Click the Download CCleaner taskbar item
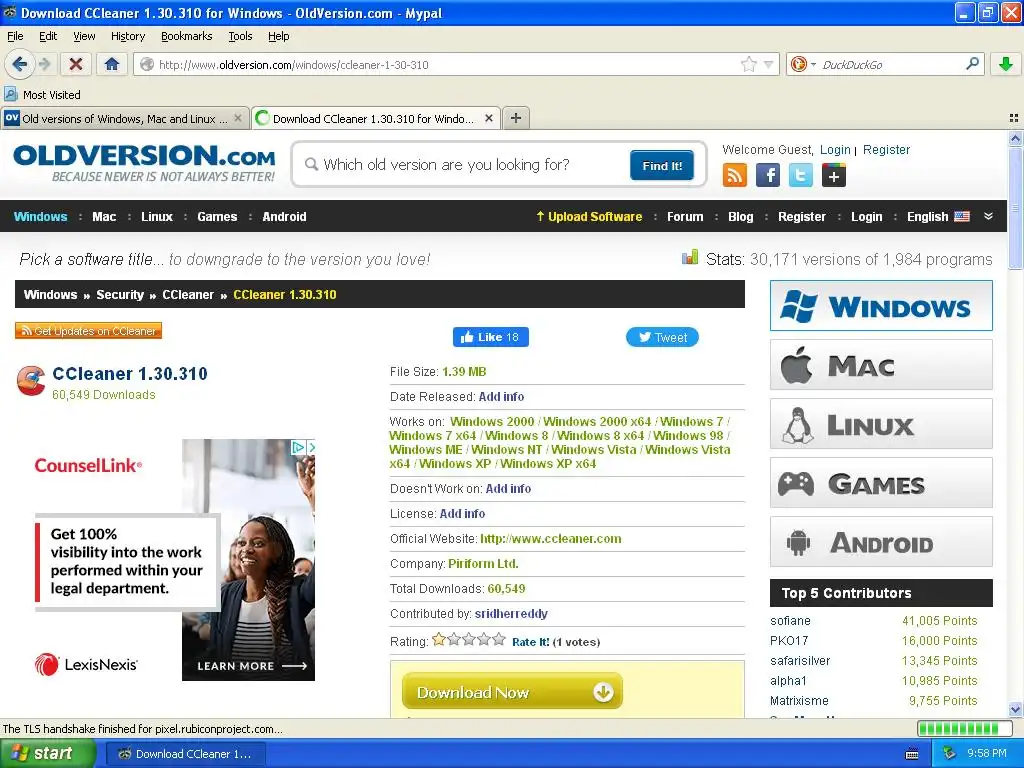This screenshot has height=768, width=1024. (x=185, y=754)
